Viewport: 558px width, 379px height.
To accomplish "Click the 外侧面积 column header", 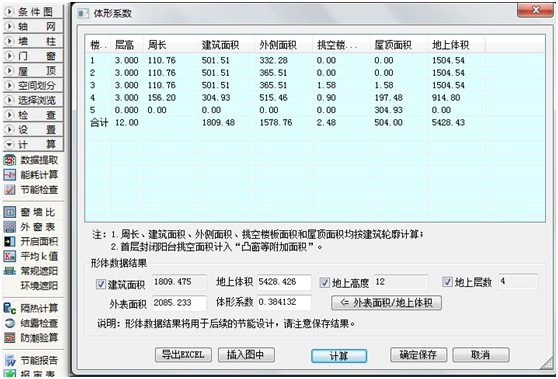I will pyautogui.click(x=284, y=45).
